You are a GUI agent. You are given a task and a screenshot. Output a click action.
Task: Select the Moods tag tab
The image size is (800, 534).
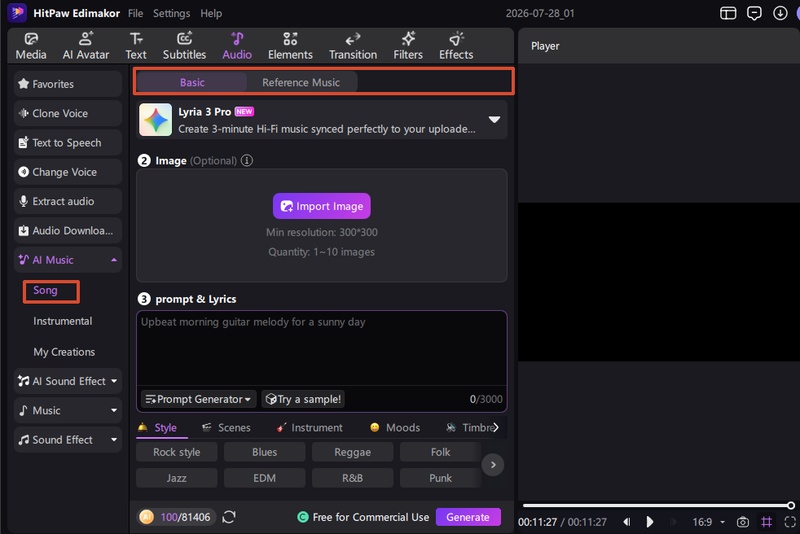tap(395, 427)
